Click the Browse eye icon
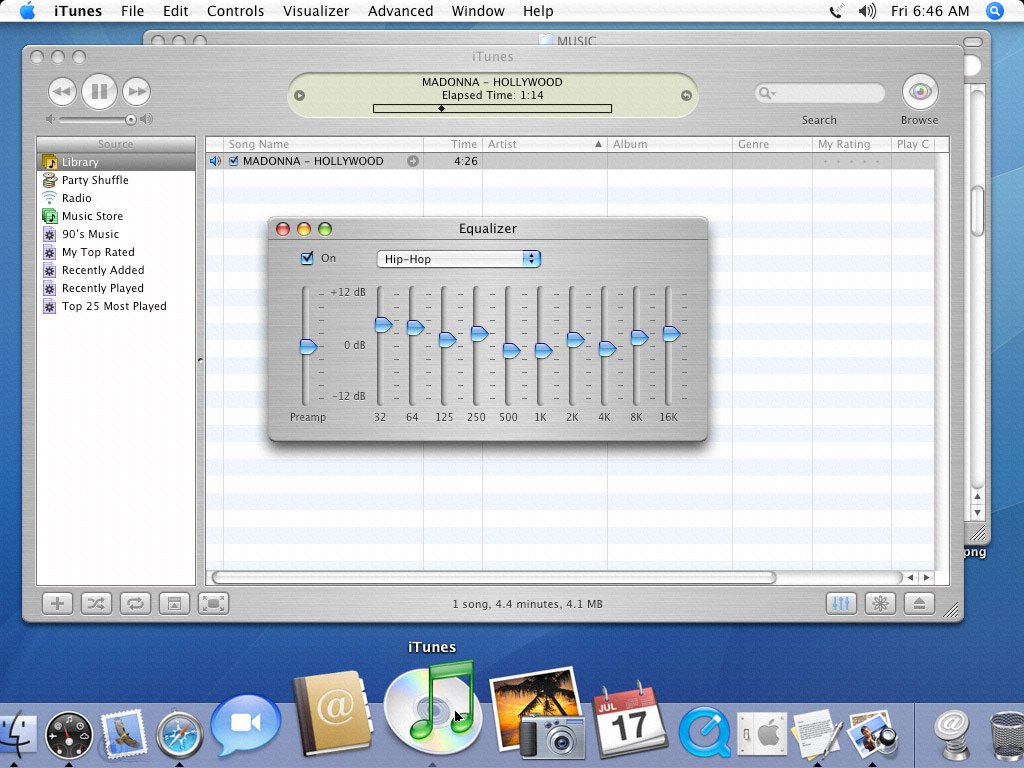This screenshot has height=768, width=1024. (x=919, y=92)
